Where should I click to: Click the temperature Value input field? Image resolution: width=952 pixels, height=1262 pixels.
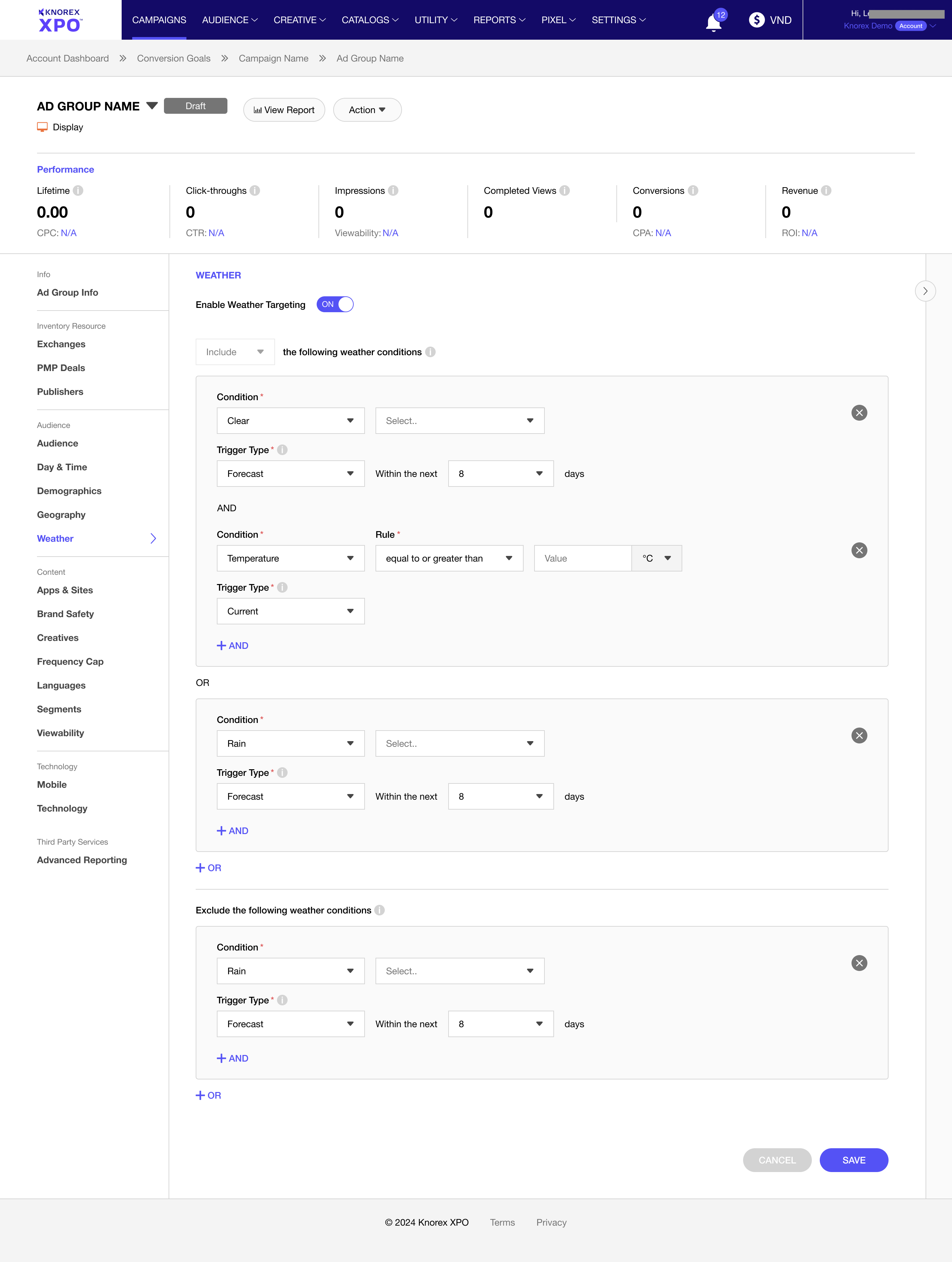tap(582, 558)
